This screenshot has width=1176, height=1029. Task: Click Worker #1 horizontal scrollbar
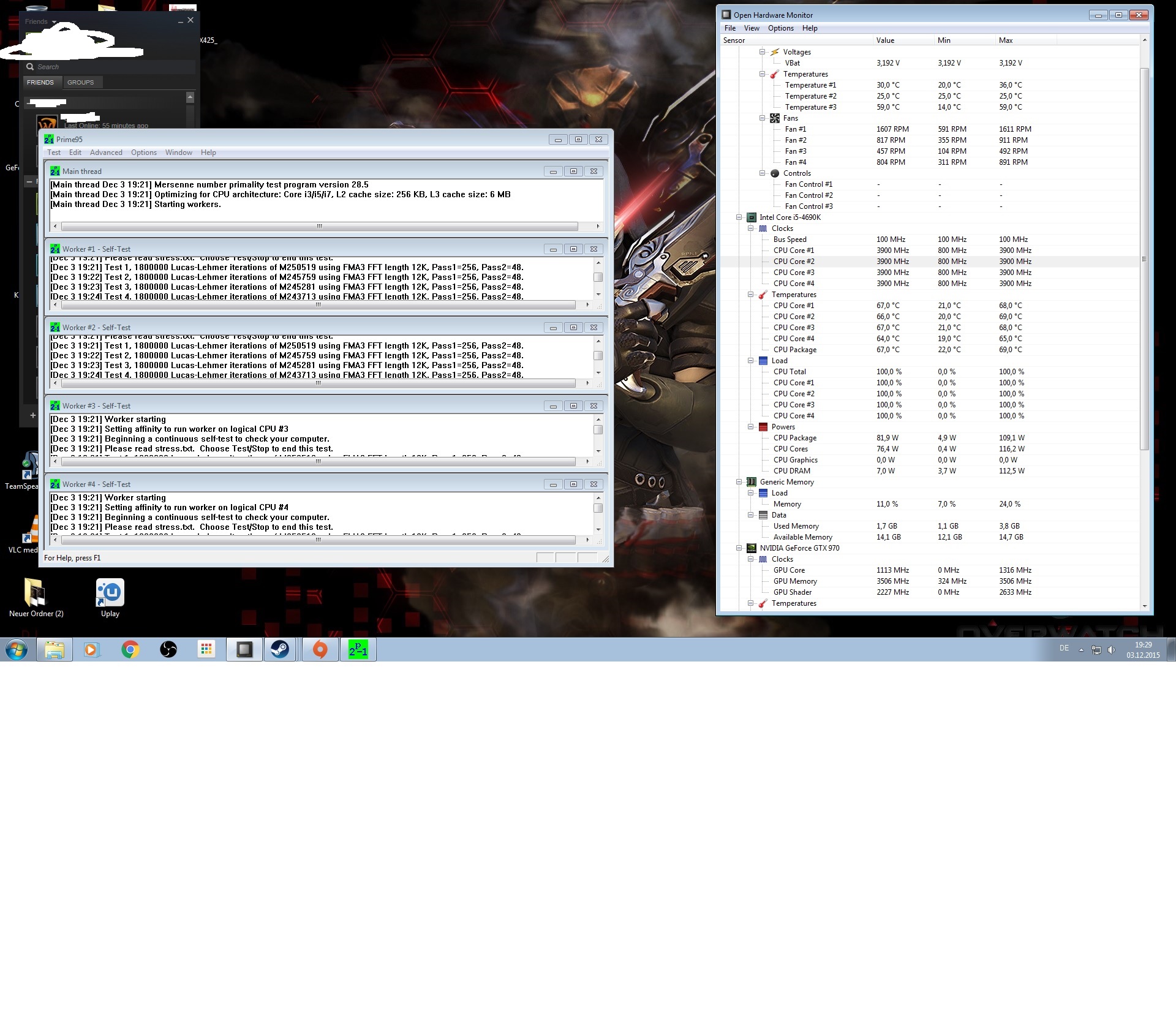(x=318, y=304)
